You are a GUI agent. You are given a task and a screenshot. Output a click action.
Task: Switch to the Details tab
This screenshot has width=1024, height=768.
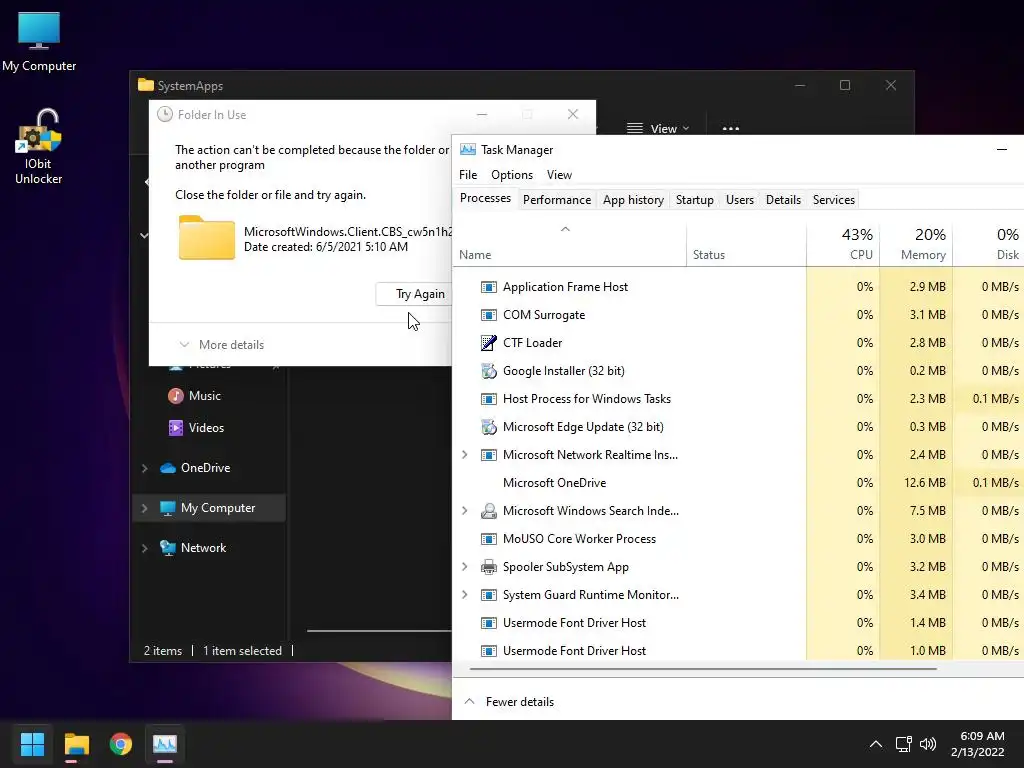click(784, 200)
